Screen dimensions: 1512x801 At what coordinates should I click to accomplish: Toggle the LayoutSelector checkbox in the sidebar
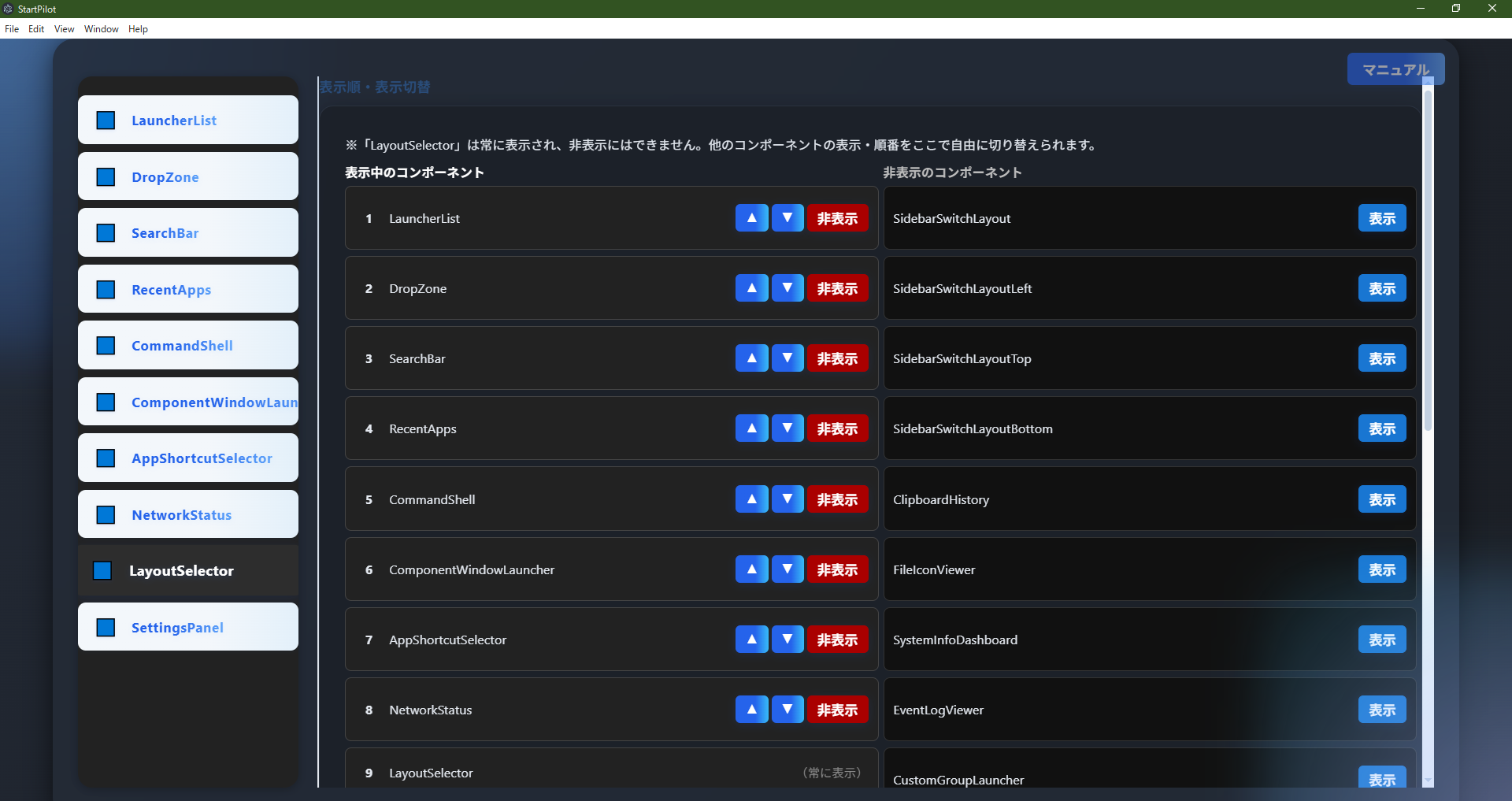tap(102, 570)
